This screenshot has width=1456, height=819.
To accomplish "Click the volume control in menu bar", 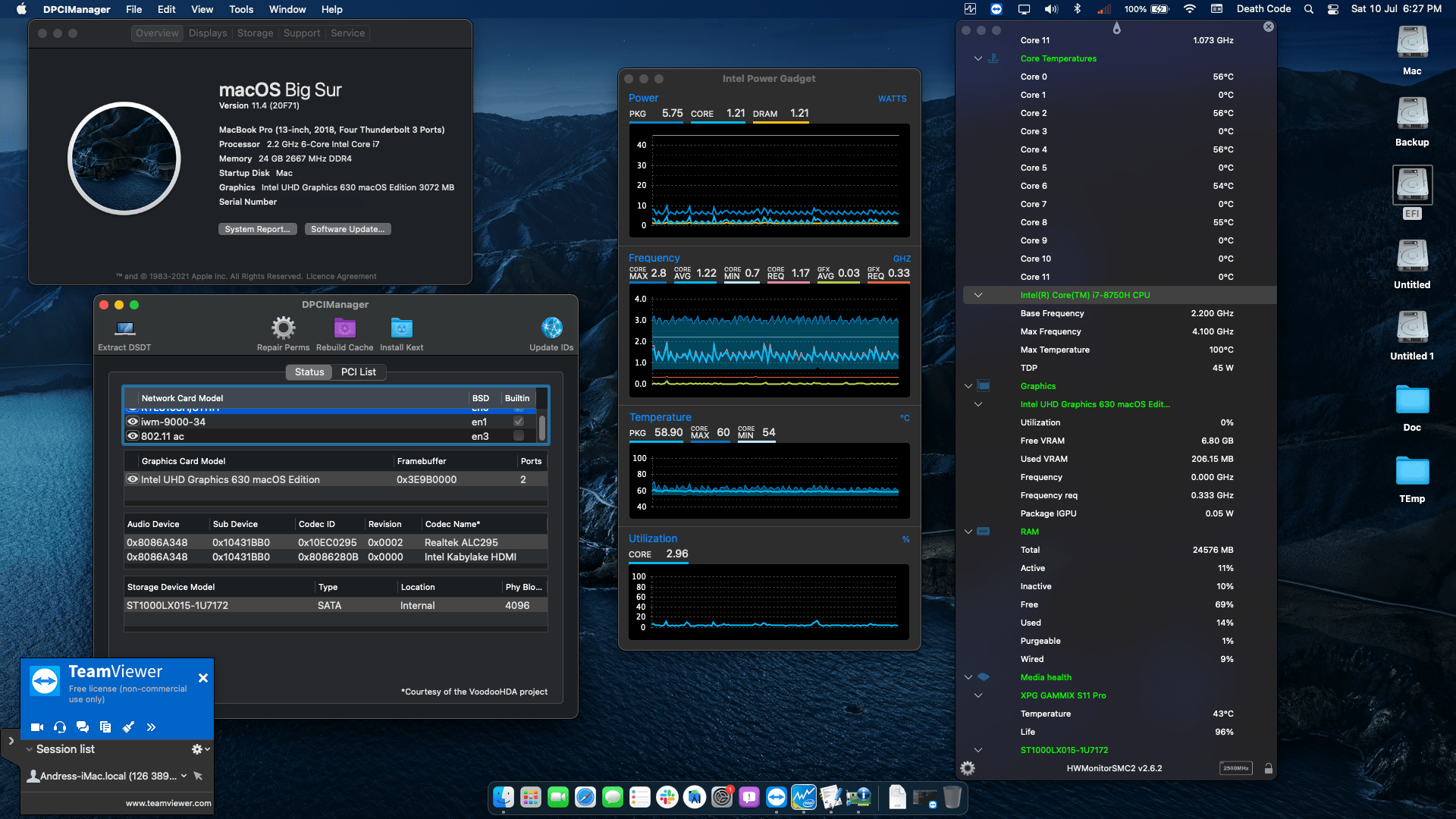I will point(1051,9).
